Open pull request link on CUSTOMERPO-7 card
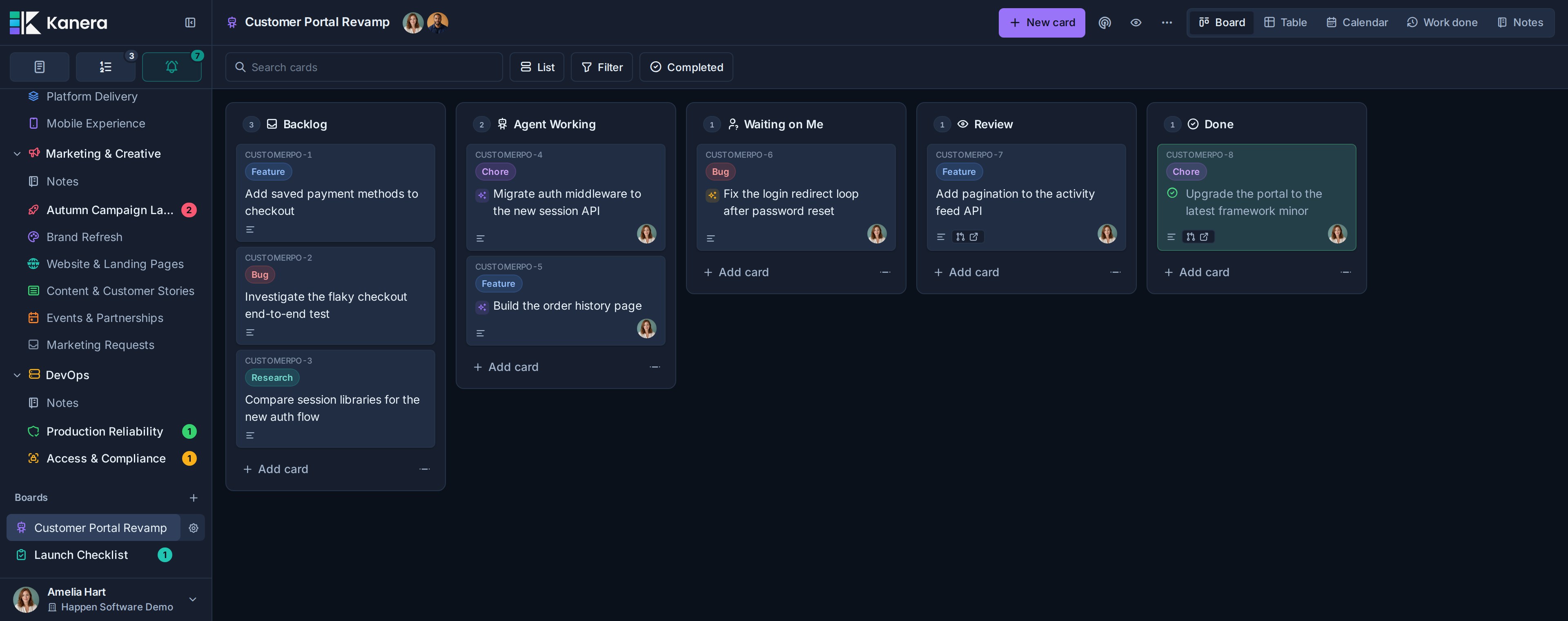Viewport: 1568px width, 621px height. pyautogui.click(x=967, y=237)
